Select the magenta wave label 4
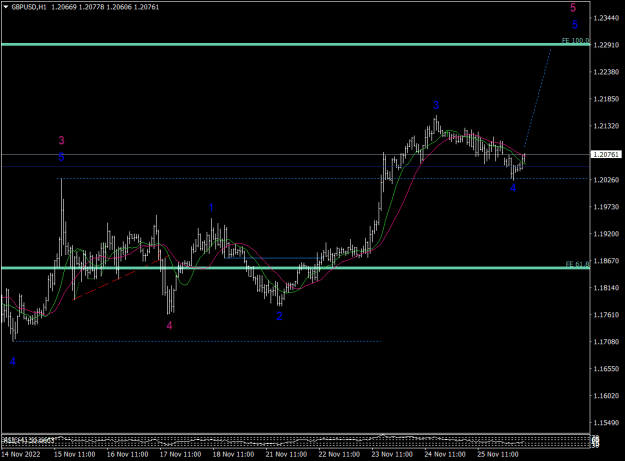This screenshot has width=625, height=461. click(x=169, y=326)
